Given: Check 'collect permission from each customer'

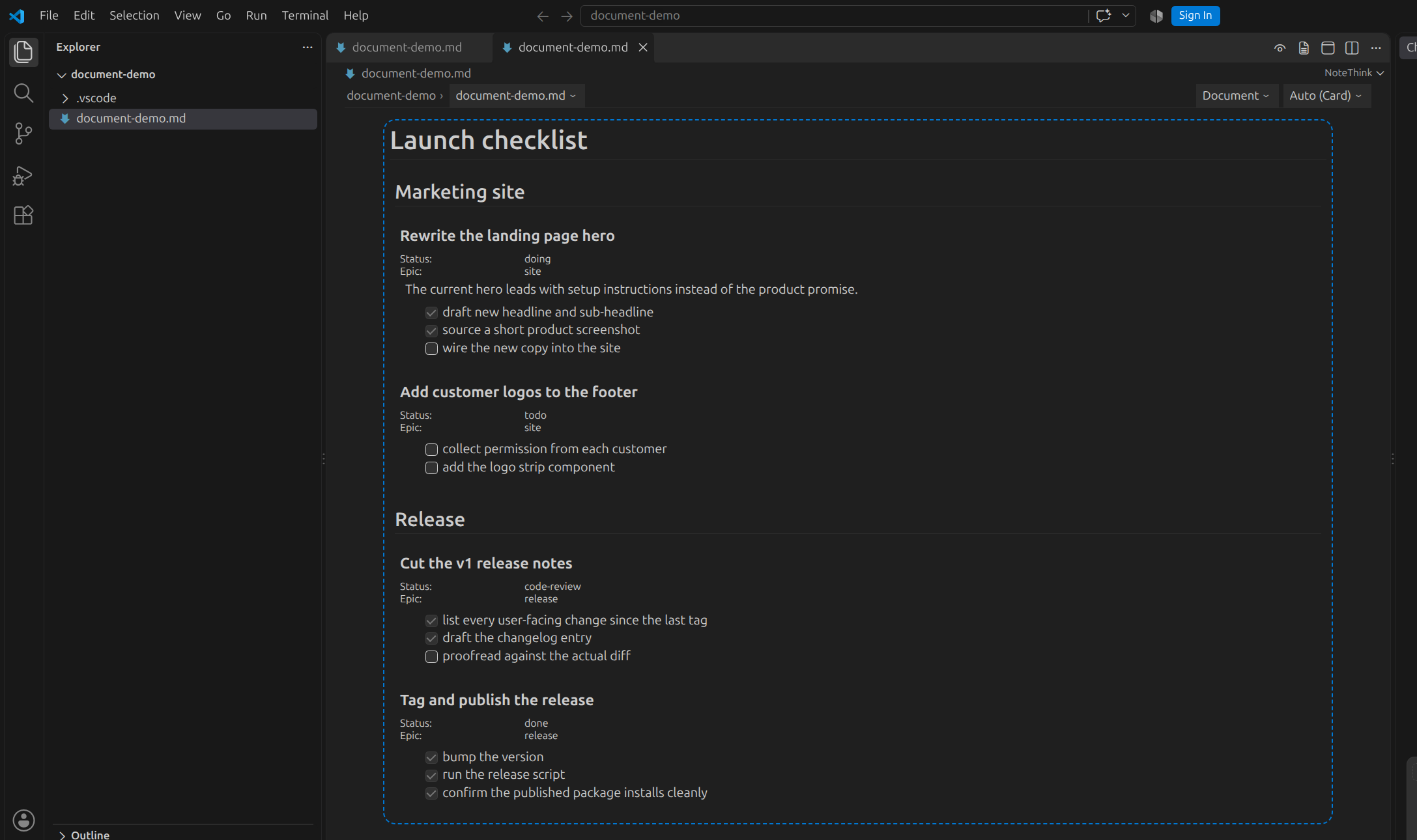Looking at the screenshot, I should [x=431, y=449].
